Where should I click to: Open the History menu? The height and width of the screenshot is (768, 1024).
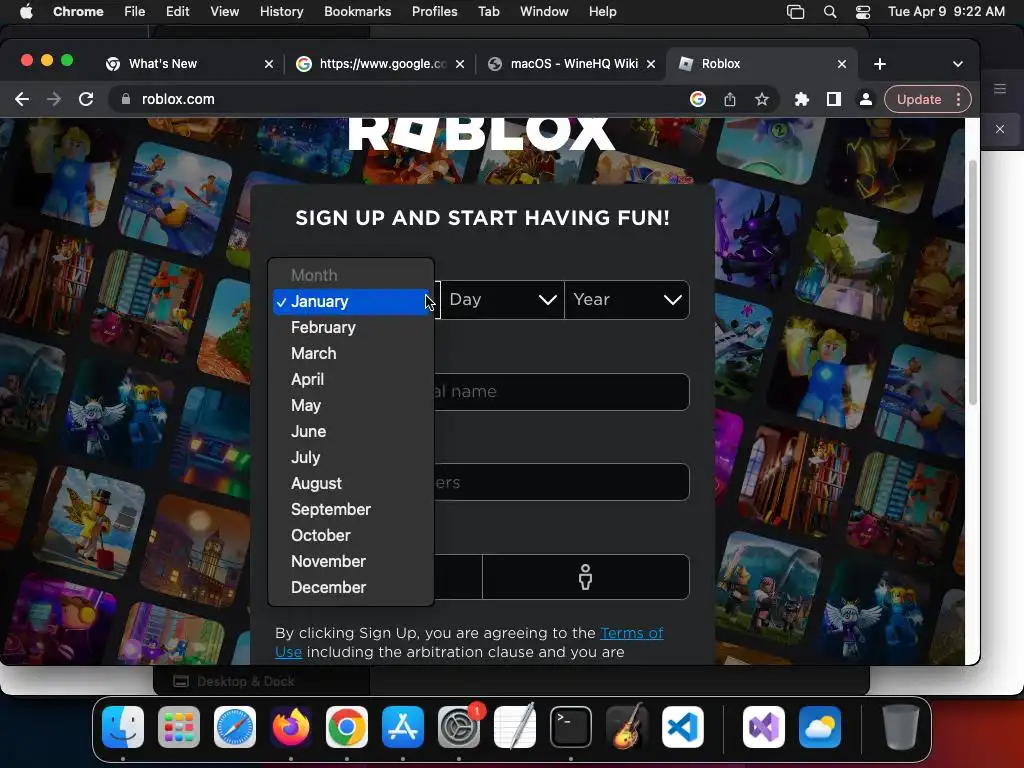(281, 12)
